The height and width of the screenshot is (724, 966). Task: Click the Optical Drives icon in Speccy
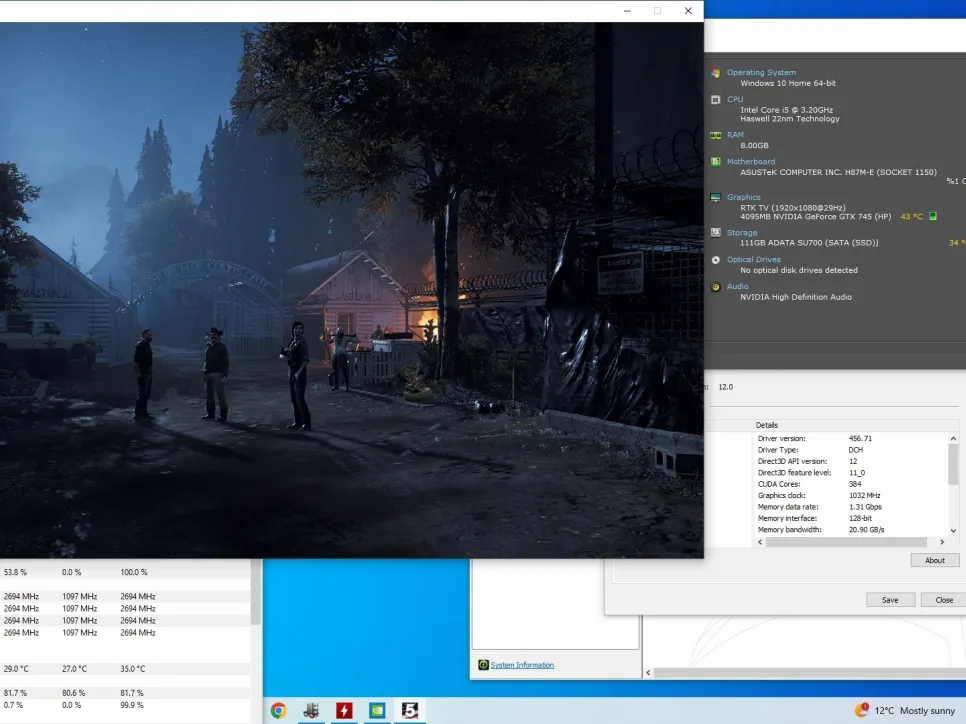pyautogui.click(x=715, y=259)
